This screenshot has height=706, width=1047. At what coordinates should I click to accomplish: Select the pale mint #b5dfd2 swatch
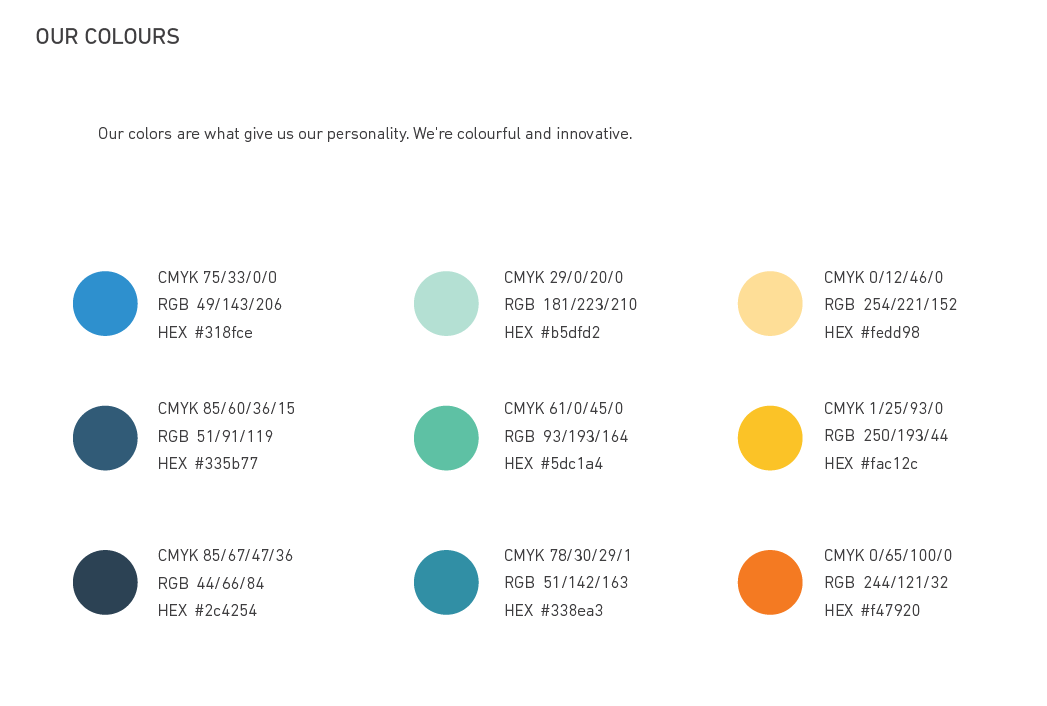point(446,303)
